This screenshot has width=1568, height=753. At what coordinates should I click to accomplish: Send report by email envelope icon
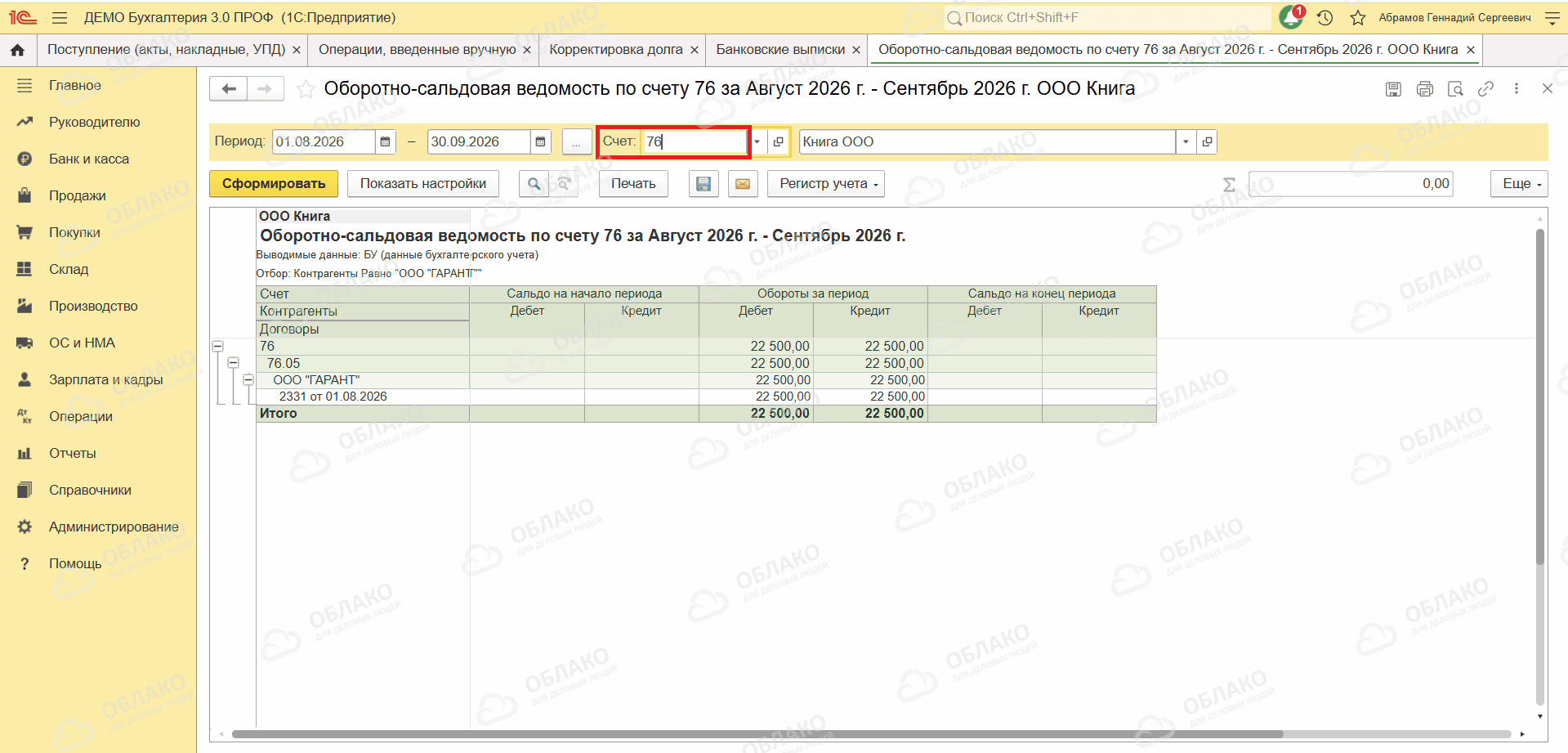[x=743, y=184]
